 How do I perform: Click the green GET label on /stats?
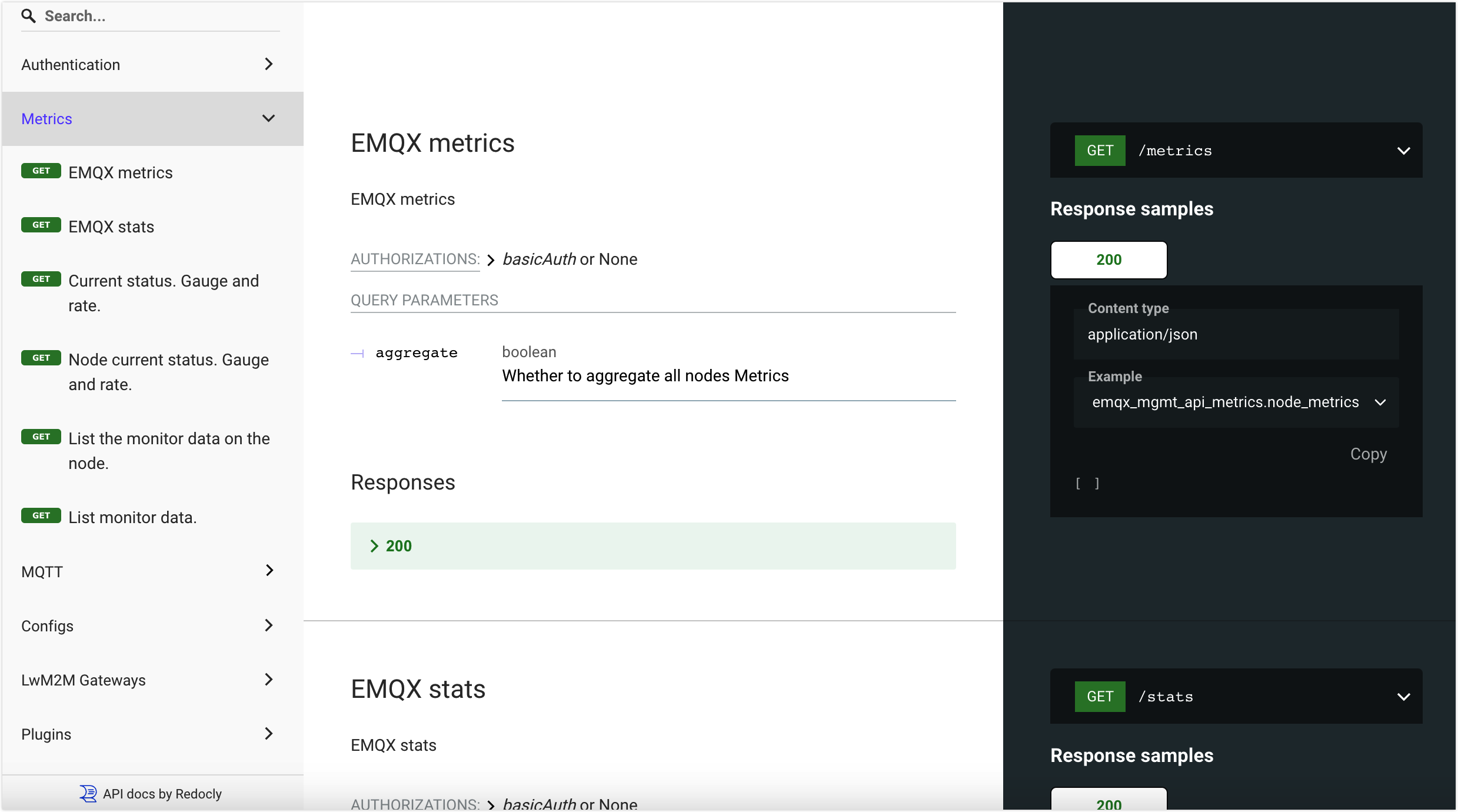pyautogui.click(x=1100, y=697)
